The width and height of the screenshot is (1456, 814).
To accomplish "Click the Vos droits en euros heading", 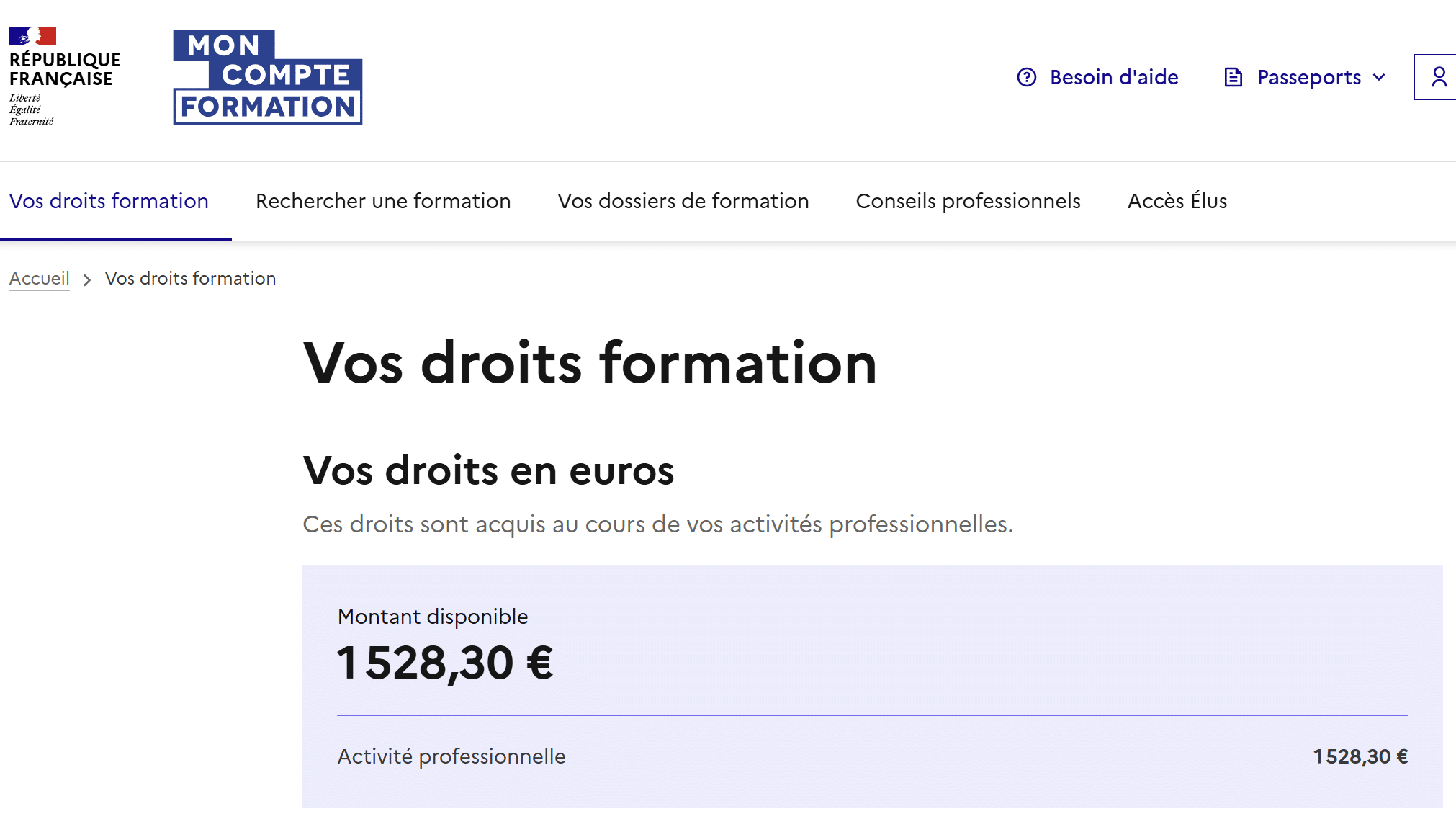I will [x=488, y=471].
